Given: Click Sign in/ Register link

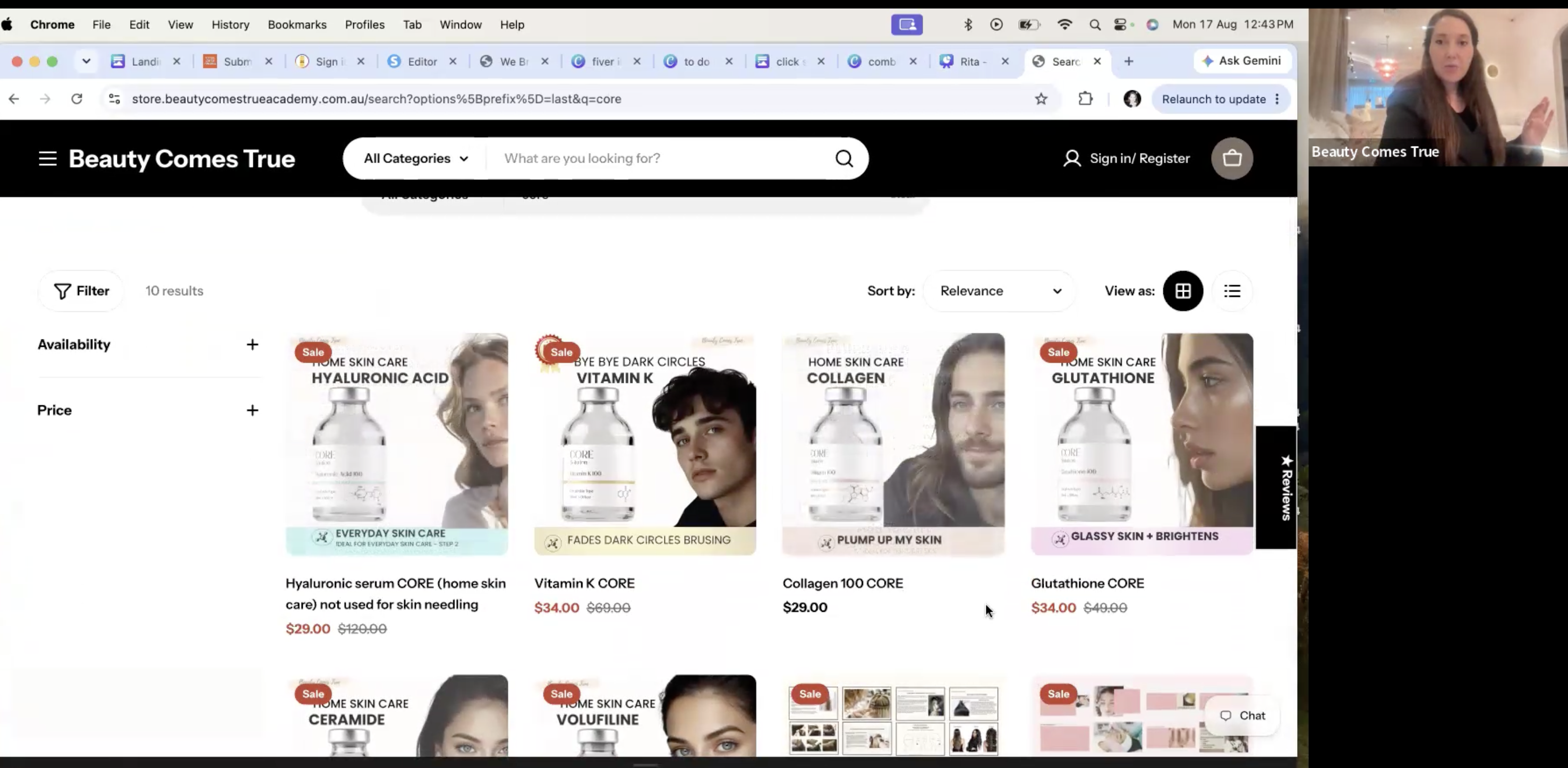Looking at the screenshot, I should tap(1139, 159).
